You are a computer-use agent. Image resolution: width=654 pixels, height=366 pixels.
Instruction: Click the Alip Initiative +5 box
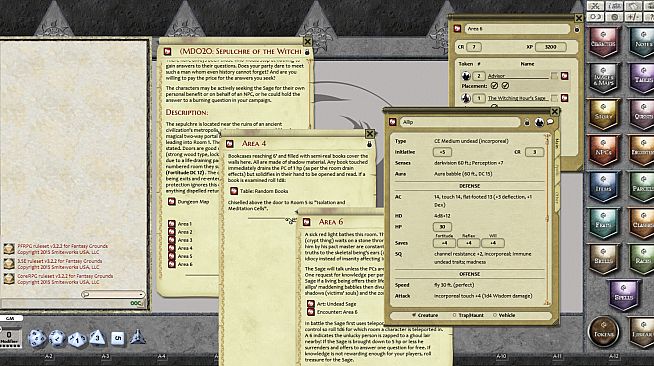point(442,152)
